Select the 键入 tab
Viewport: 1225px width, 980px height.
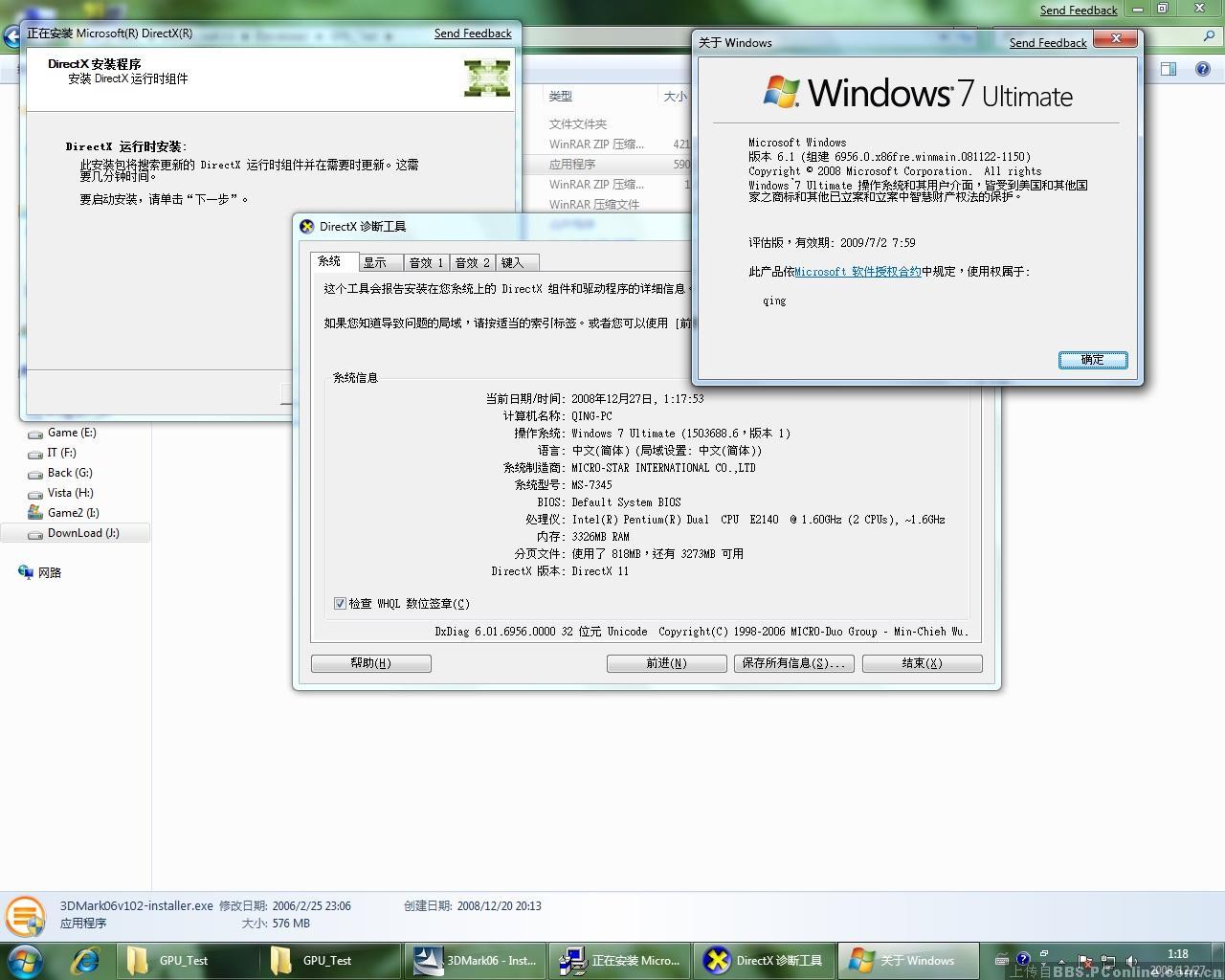click(513, 262)
